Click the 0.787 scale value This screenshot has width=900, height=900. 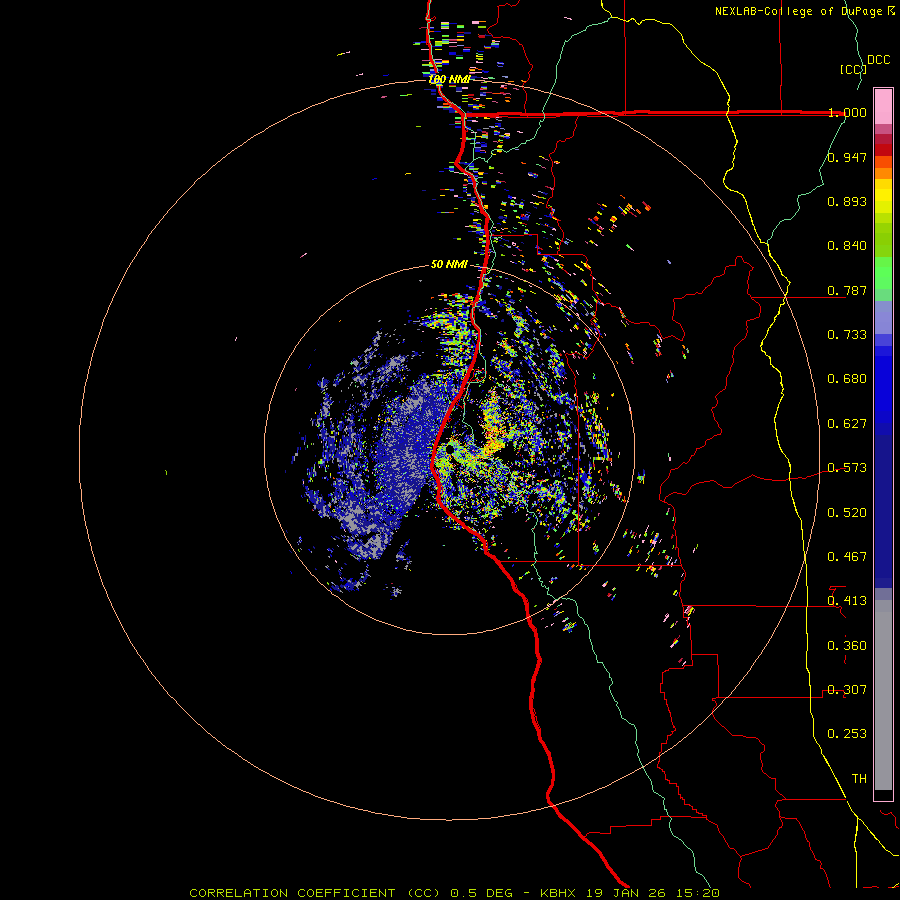[x=847, y=290]
